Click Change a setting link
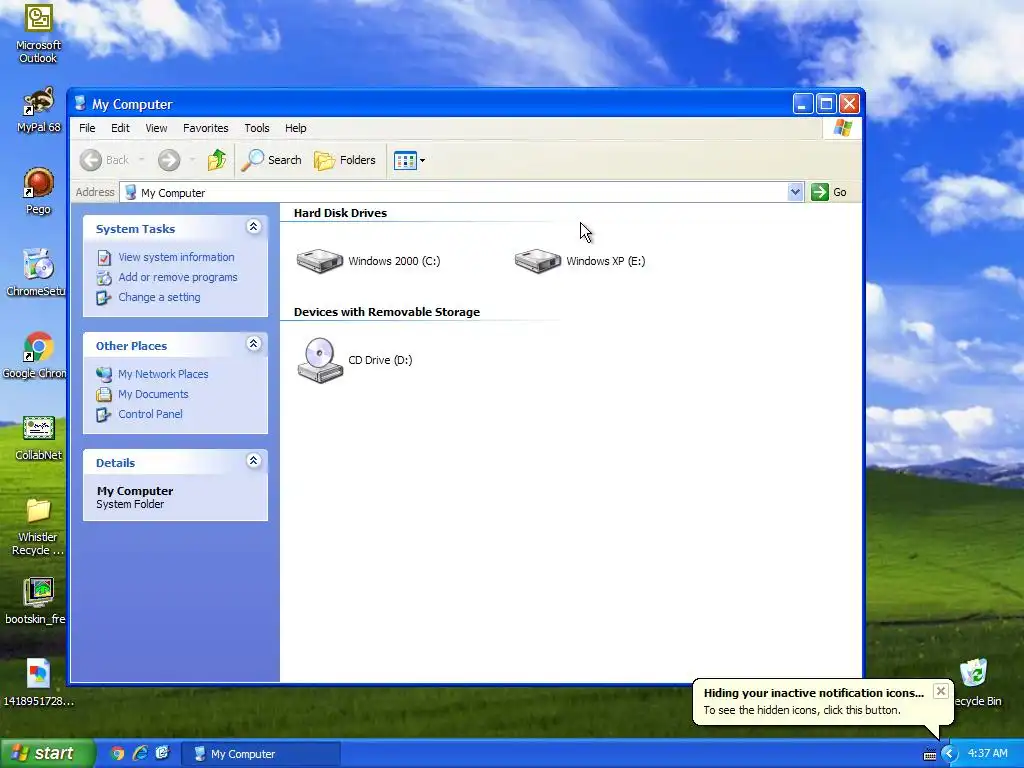Image resolution: width=1024 pixels, height=768 pixels. (x=159, y=297)
